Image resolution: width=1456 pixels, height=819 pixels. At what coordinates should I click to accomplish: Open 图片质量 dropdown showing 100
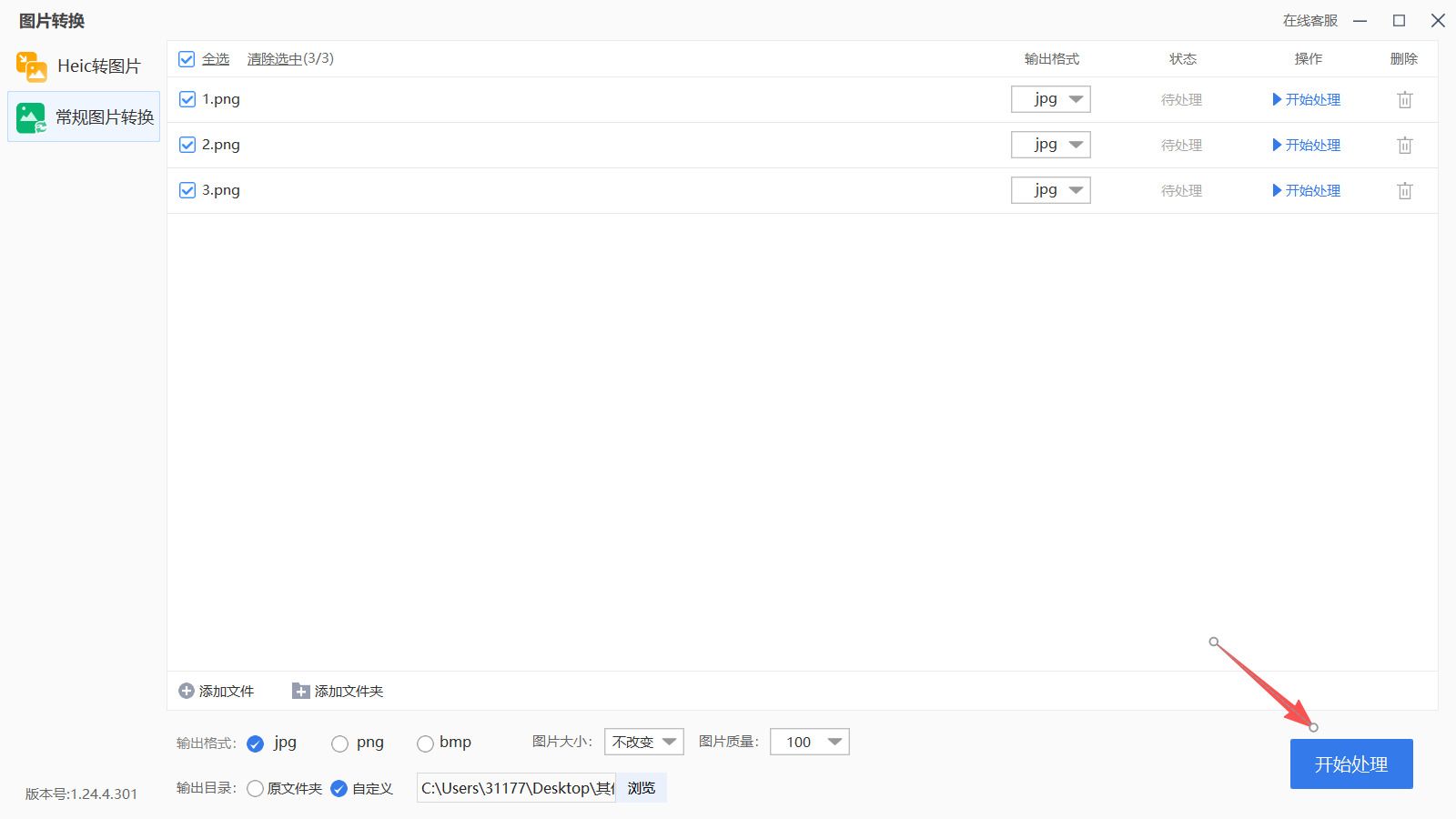(810, 742)
